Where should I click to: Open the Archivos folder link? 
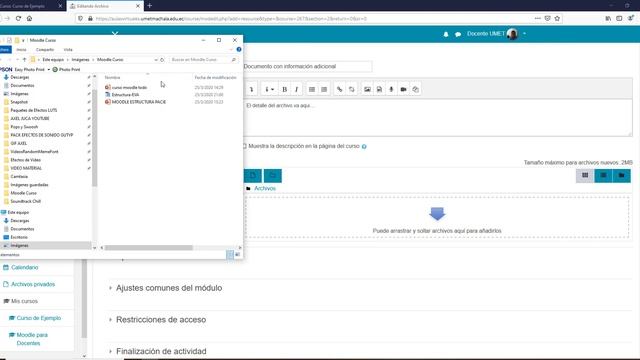coord(265,188)
